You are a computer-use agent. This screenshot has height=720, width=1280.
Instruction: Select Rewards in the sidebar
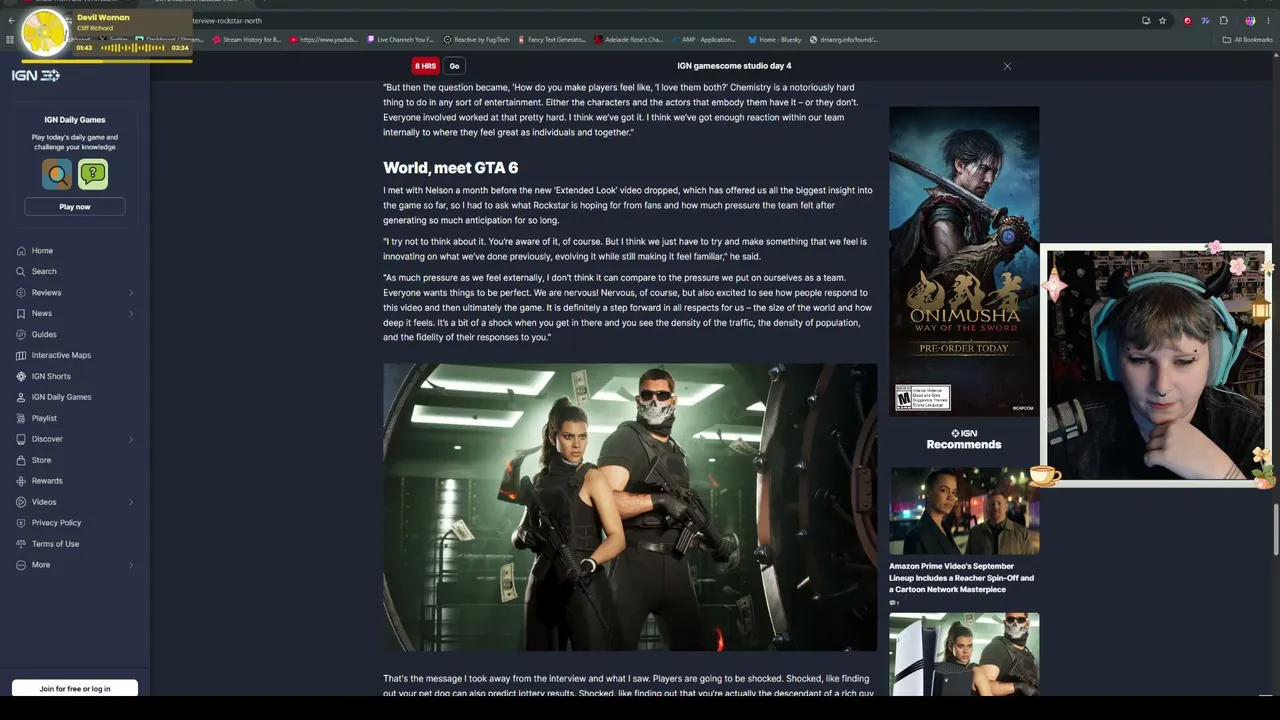[47, 481]
